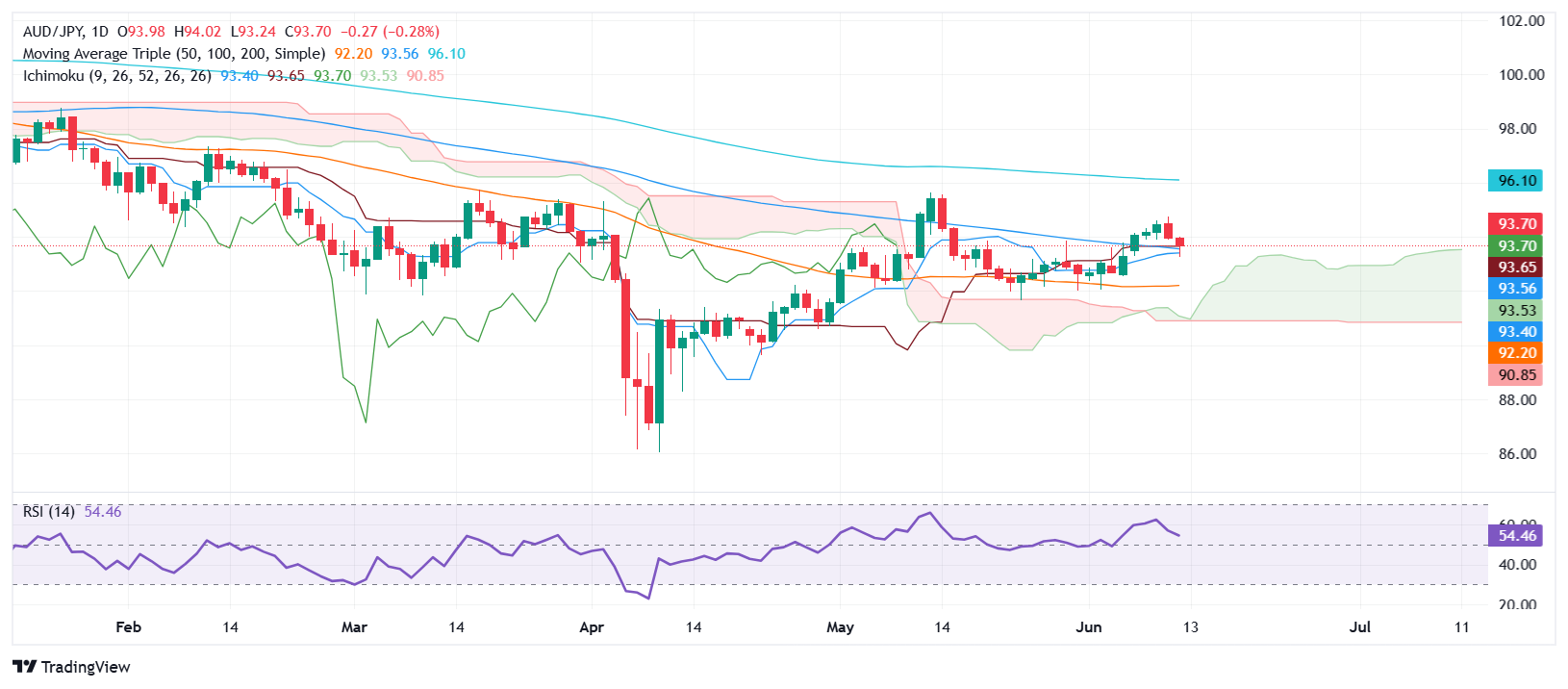The image size is (1568, 689).
Task: Click the AUD/JPY symbol title
Action: (x=54, y=32)
